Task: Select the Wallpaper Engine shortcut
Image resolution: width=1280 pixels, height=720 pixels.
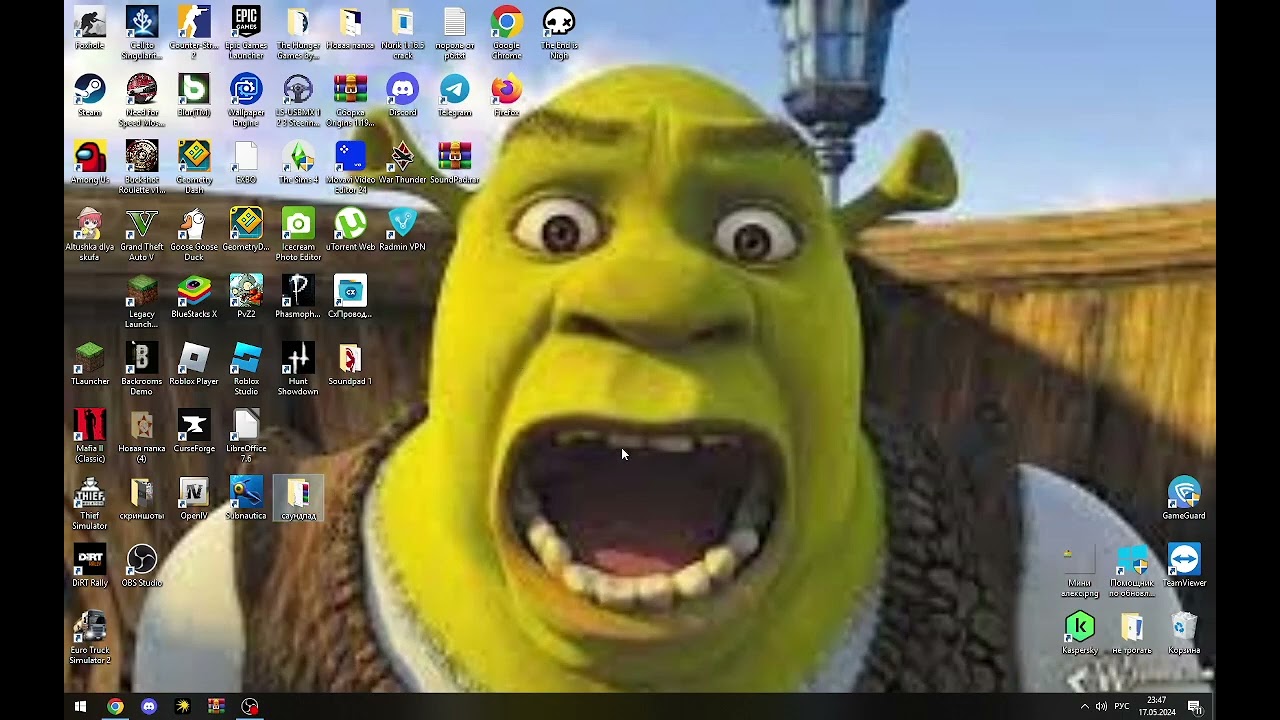Action: [x=246, y=101]
